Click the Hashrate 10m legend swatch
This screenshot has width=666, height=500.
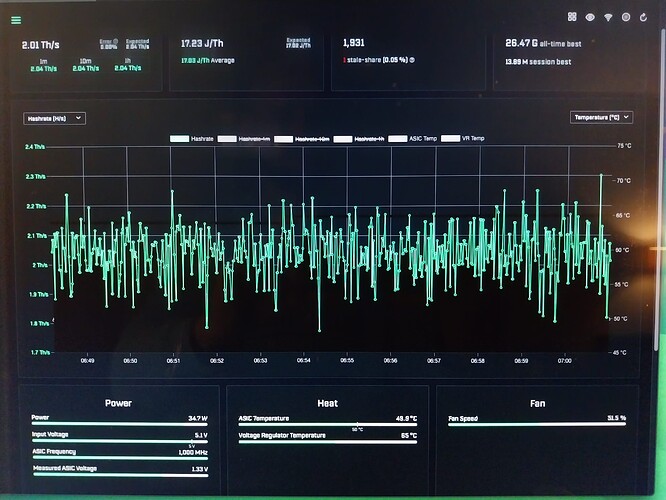283,139
